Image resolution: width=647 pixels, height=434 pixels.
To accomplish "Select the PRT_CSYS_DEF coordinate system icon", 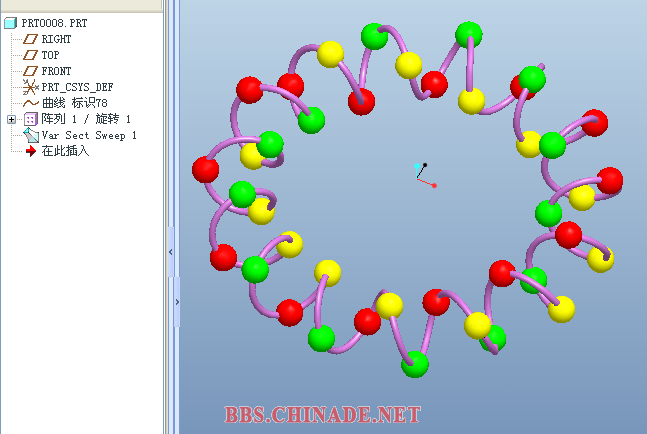I will pos(30,87).
